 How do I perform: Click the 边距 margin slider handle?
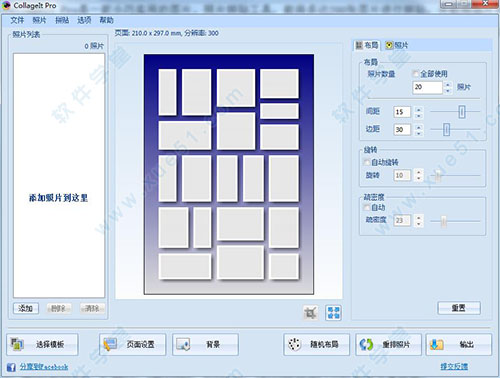pos(446,130)
